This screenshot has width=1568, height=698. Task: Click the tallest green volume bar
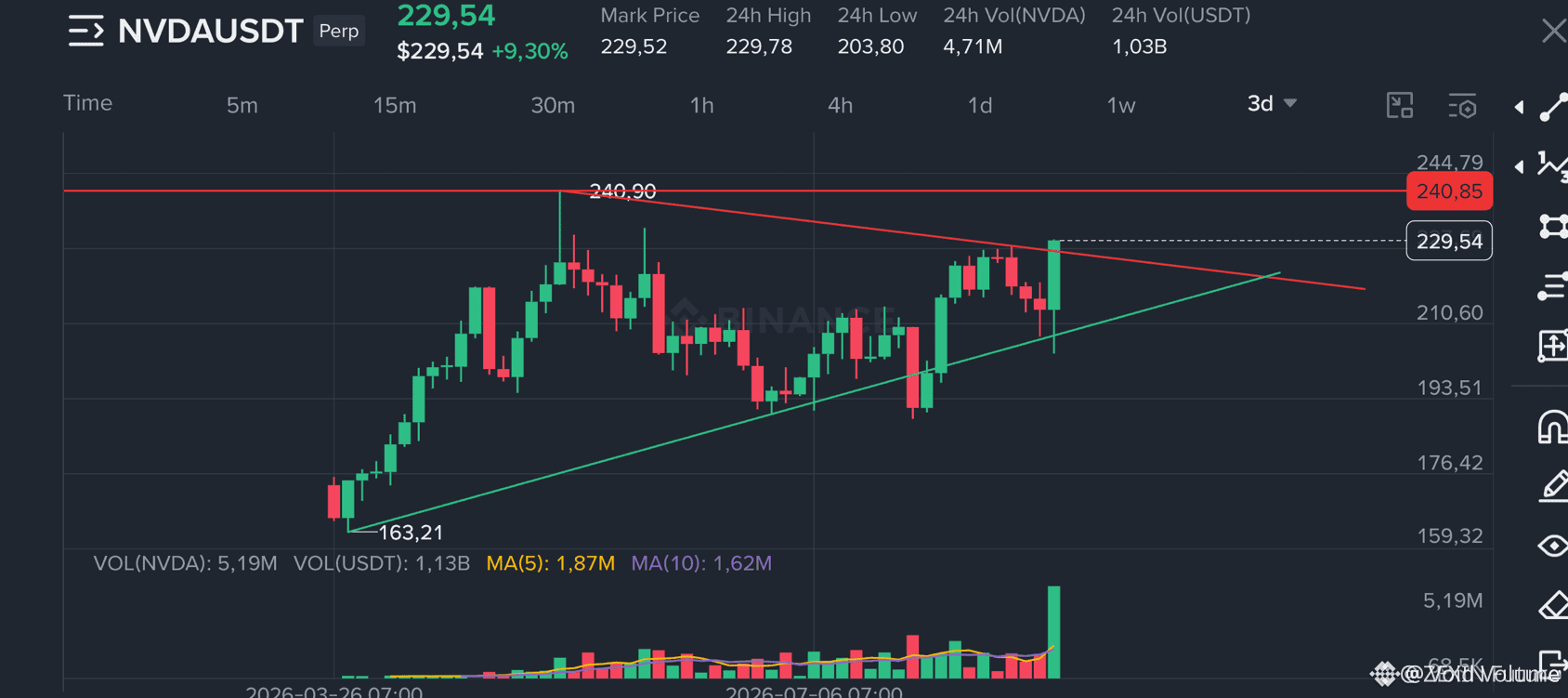tap(1053, 632)
